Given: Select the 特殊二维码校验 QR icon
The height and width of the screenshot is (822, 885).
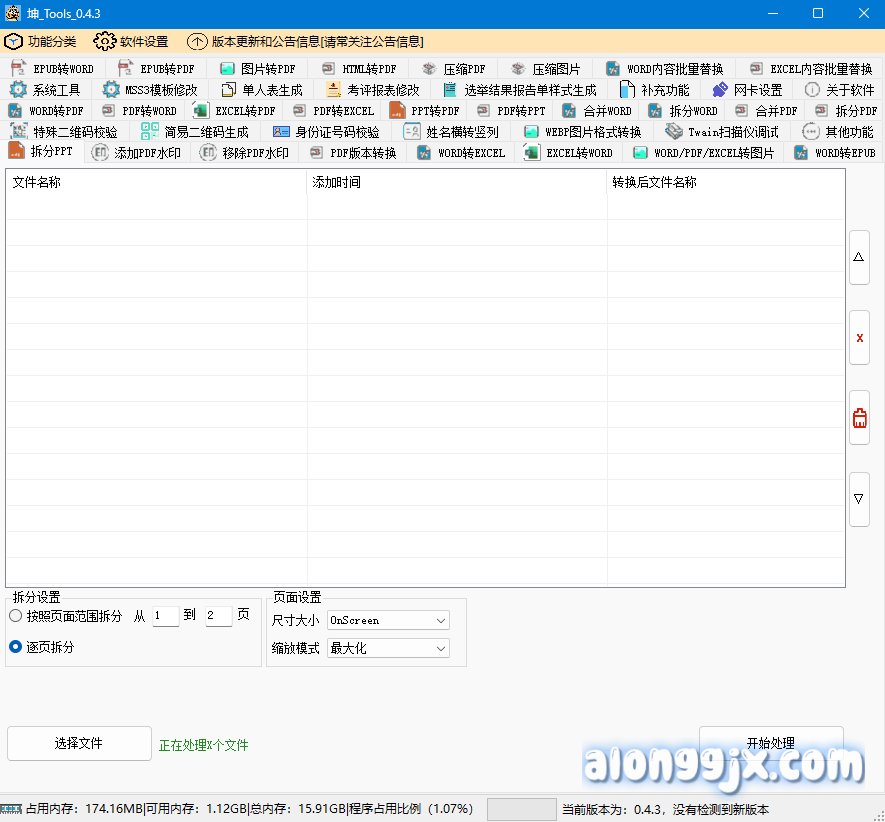Looking at the screenshot, I should pos(18,132).
